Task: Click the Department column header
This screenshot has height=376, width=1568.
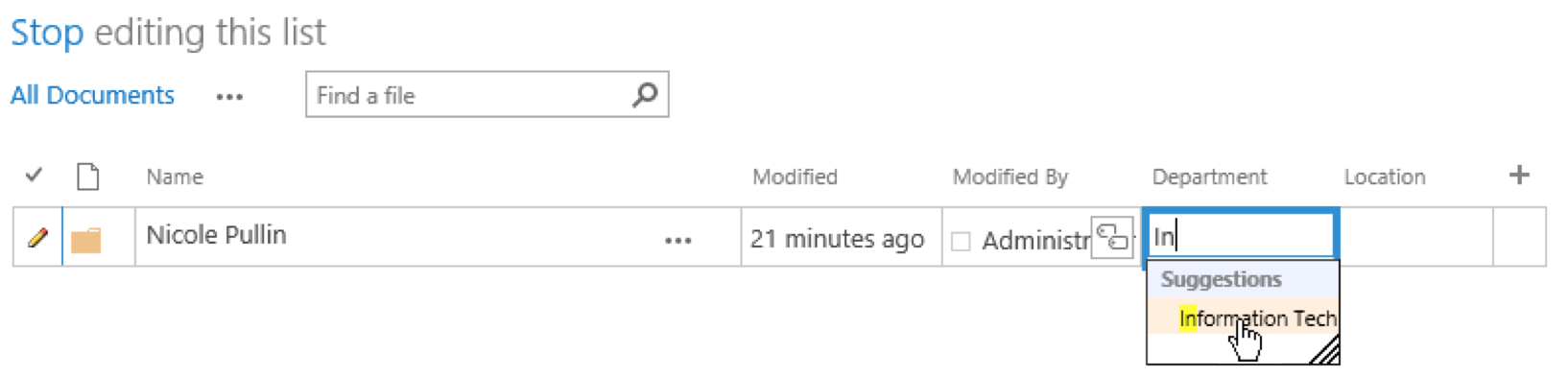Action: [1209, 176]
